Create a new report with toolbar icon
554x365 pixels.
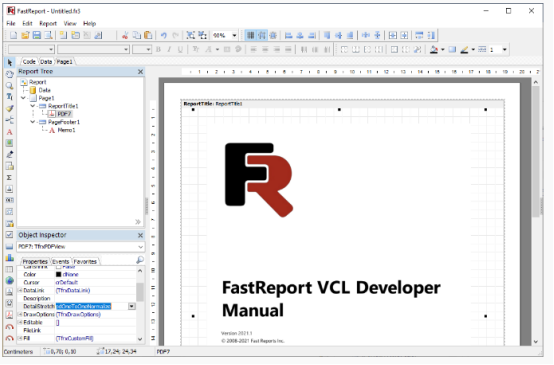click(x=13, y=35)
